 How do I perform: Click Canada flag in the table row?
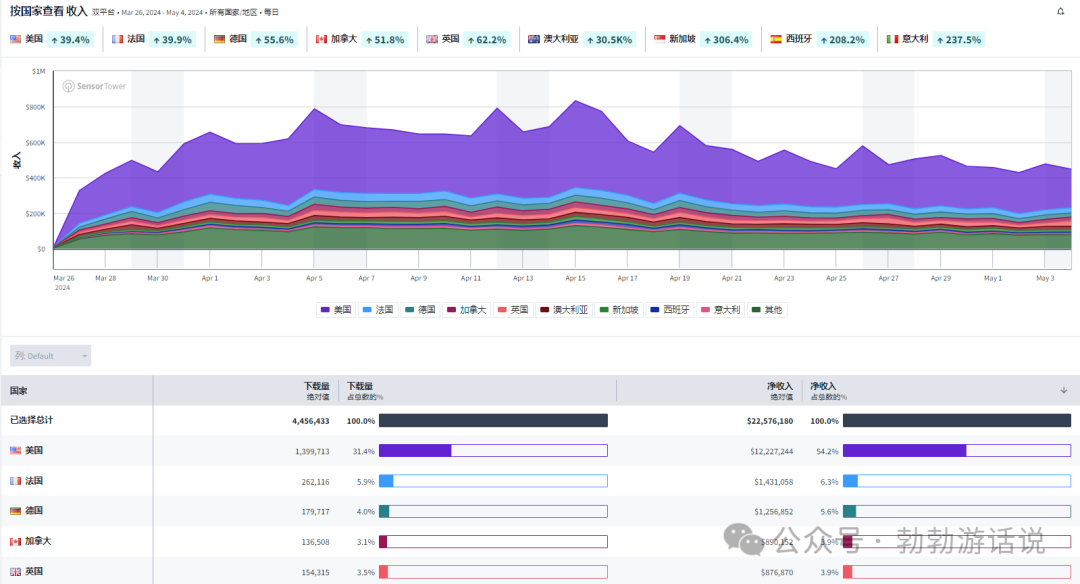click(x=16, y=541)
